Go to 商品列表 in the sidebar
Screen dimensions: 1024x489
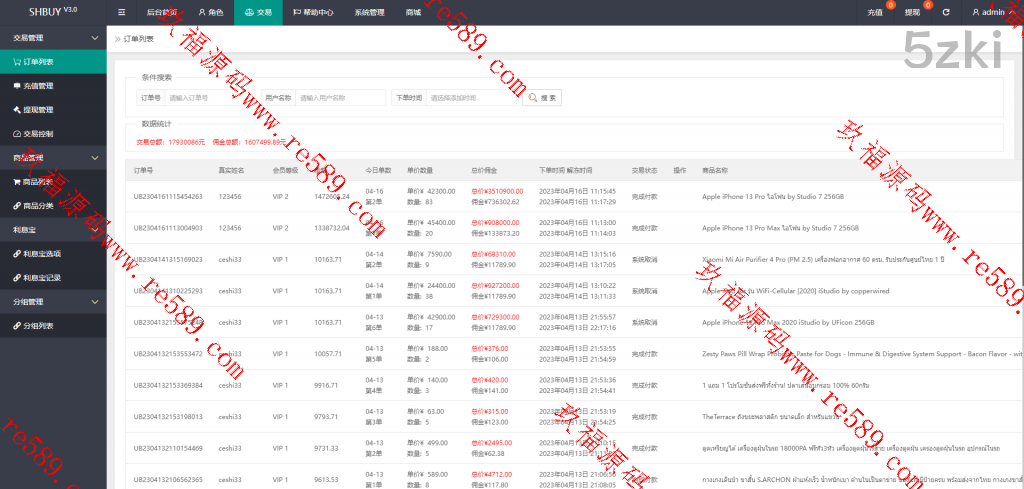(x=38, y=182)
